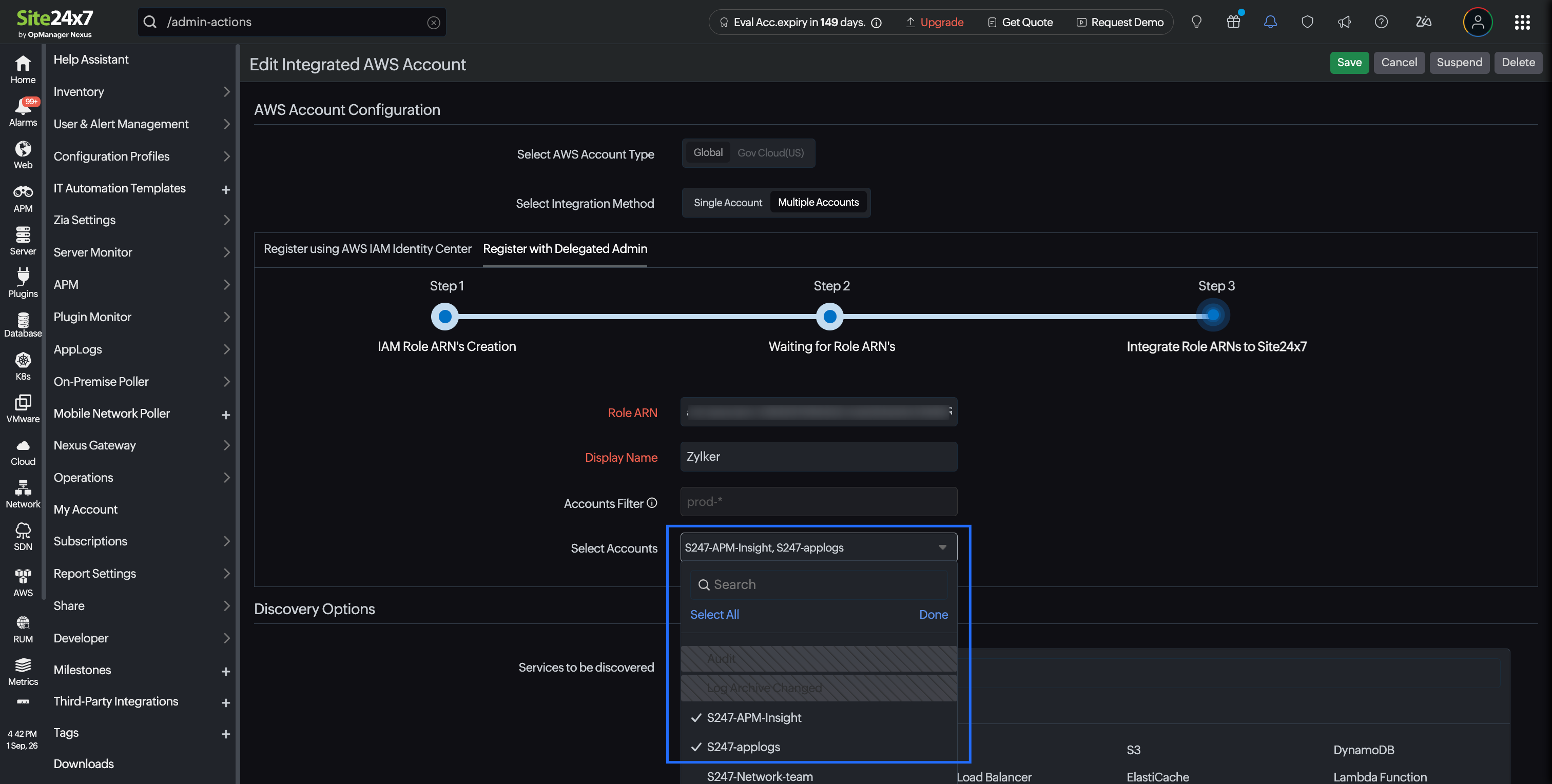Open the notifications bell icon
The image size is (1552, 784).
pyautogui.click(x=1270, y=22)
